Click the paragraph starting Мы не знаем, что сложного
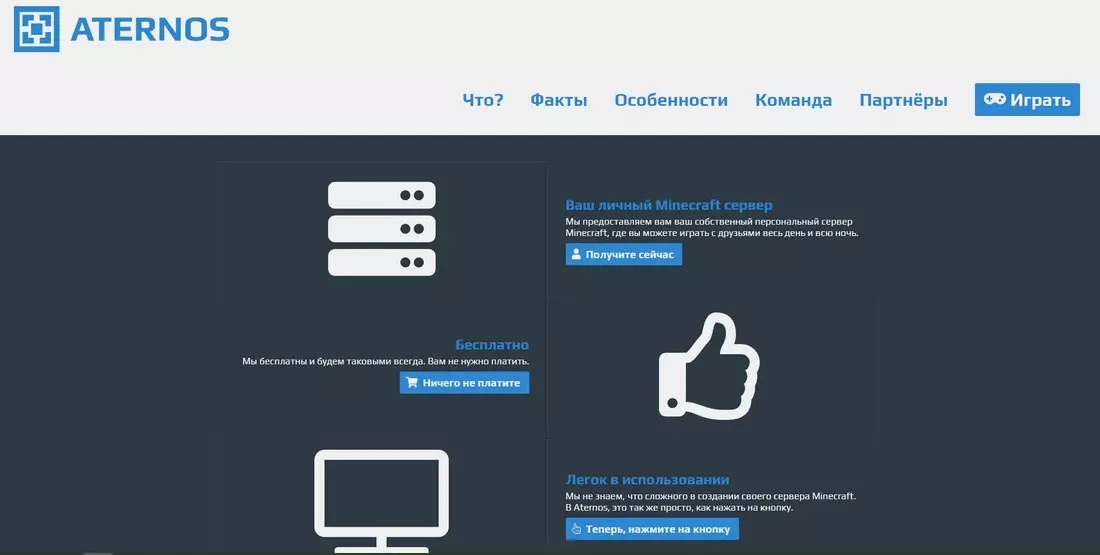The image size is (1100, 555). pos(710,502)
